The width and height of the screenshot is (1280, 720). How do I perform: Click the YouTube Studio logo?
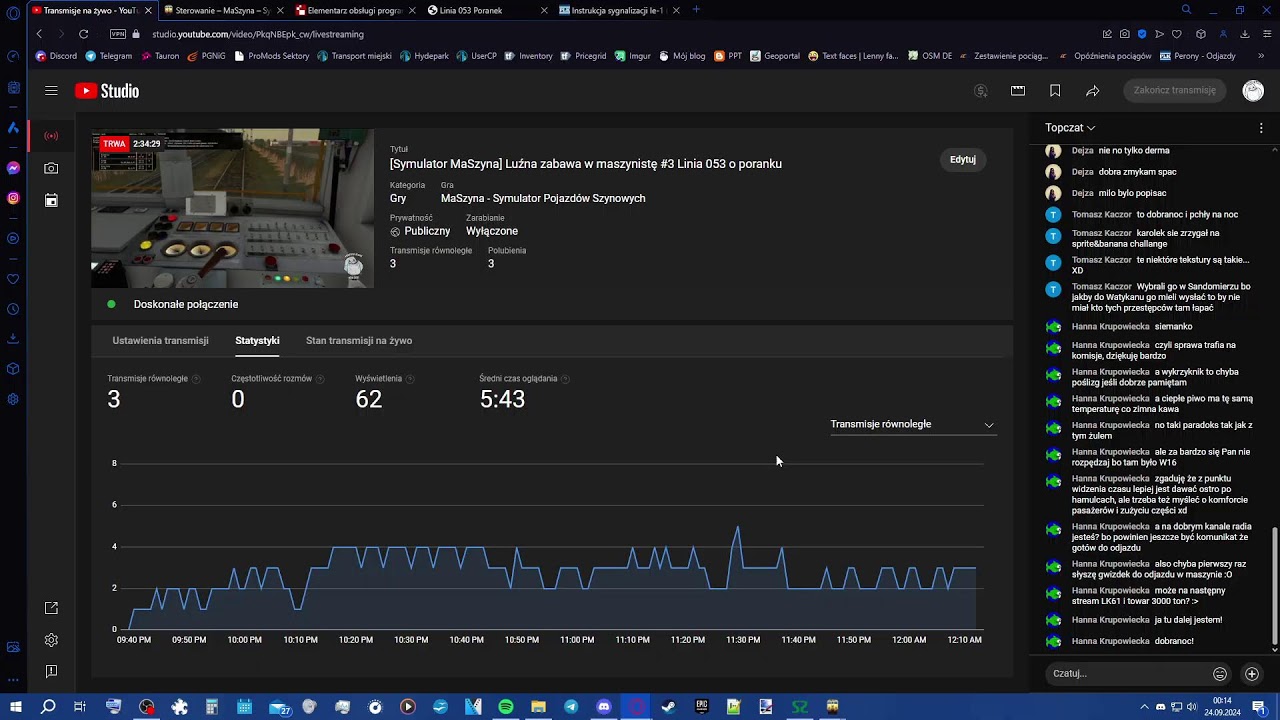[107, 91]
